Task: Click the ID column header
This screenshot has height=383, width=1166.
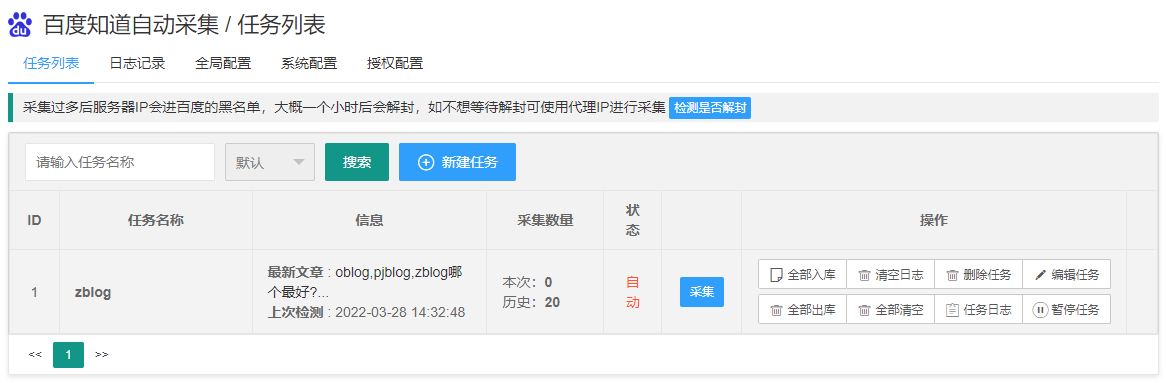Action: 34,220
